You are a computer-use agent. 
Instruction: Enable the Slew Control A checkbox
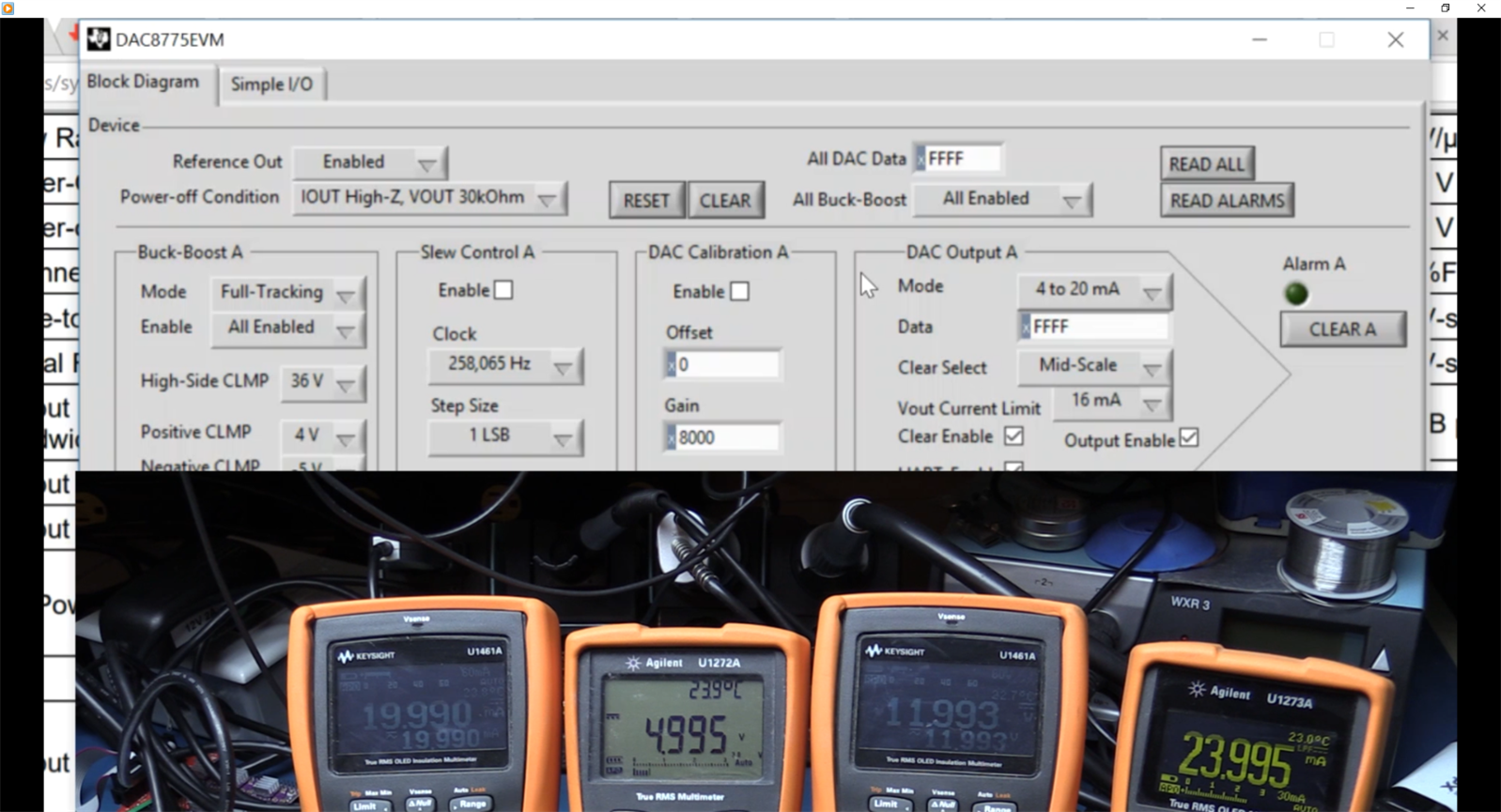coord(503,290)
